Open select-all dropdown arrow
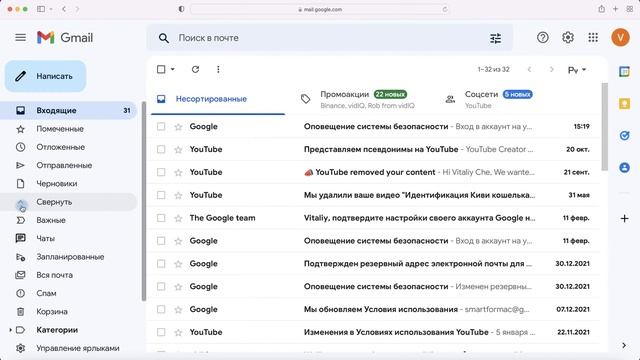Screen dimensions: 640x360 173,69
